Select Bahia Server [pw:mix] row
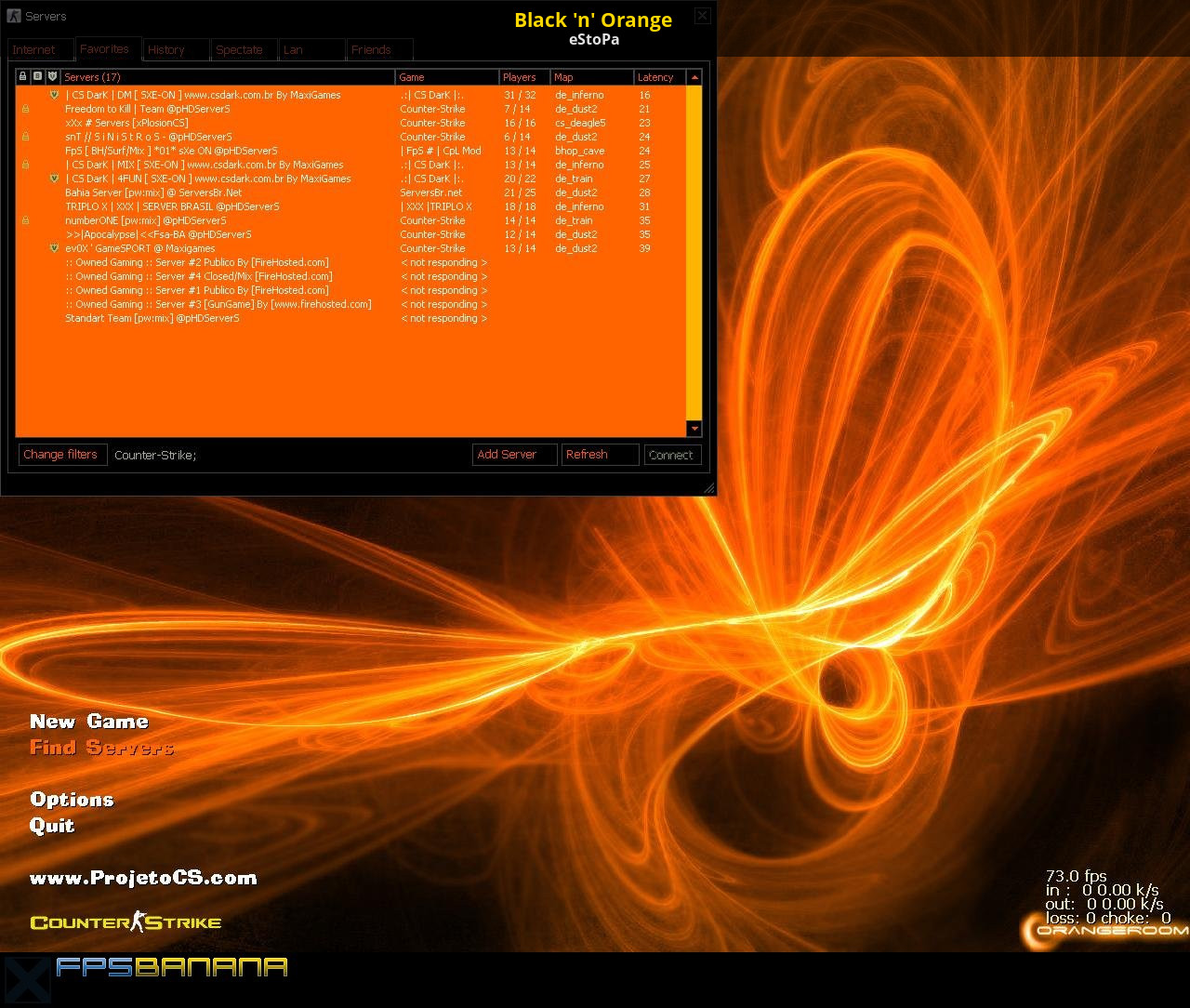This screenshot has width=1190, height=1008. pyautogui.click(x=350, y=192)
